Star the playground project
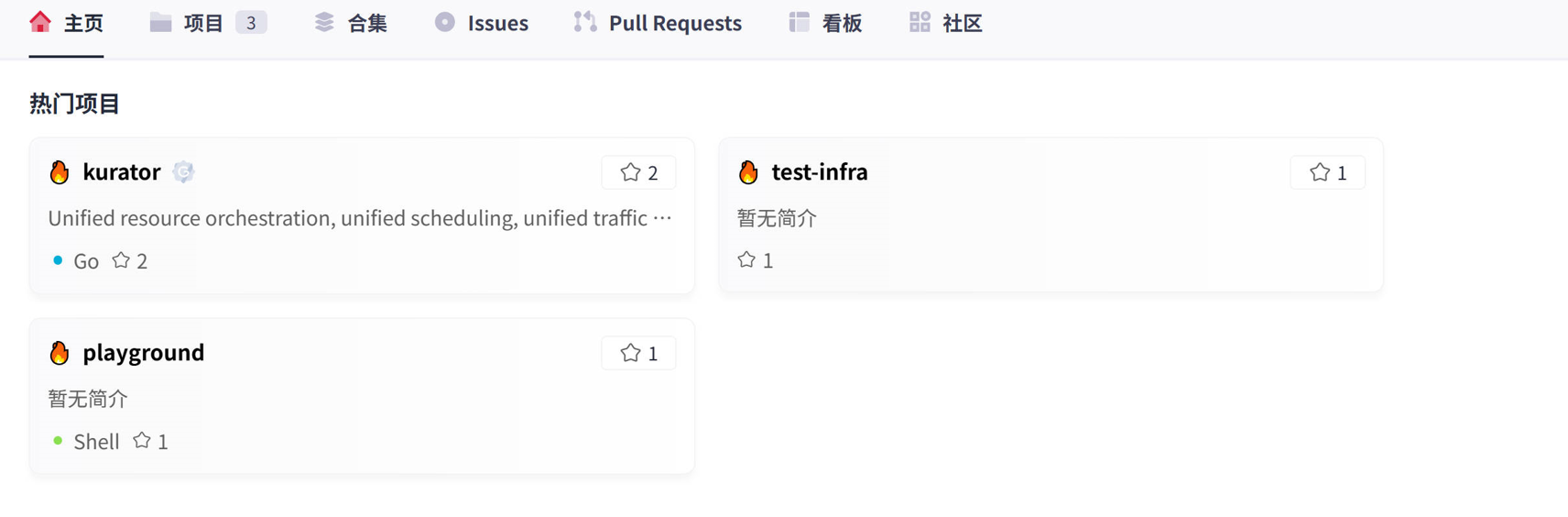The image size is (1568, 517). coord(638,353)
